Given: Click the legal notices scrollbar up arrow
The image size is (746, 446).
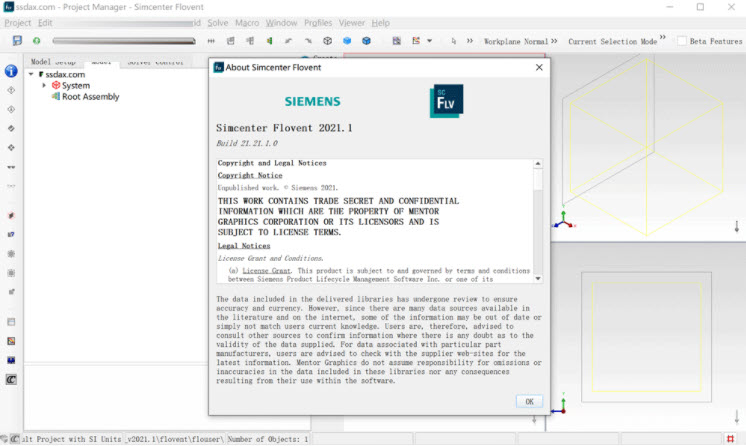Looking at the screenshot, I should coord(538,163).
